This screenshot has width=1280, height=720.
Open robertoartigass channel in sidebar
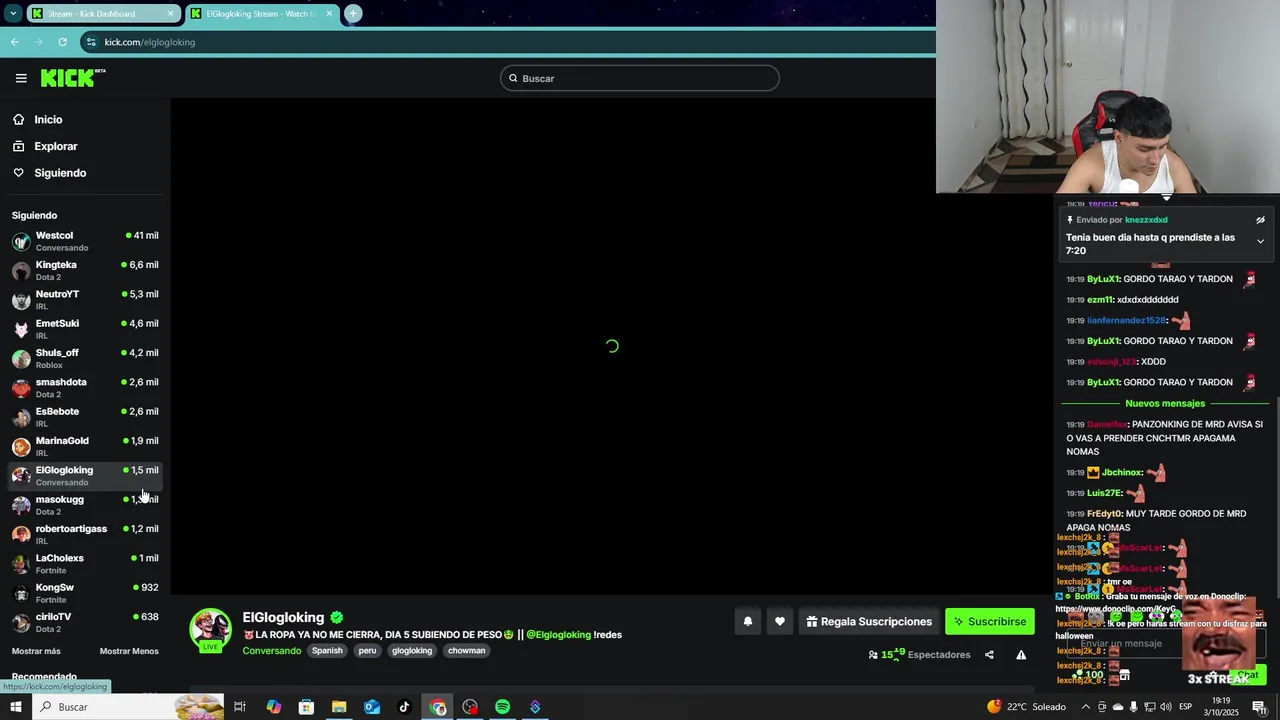[85, 534]
